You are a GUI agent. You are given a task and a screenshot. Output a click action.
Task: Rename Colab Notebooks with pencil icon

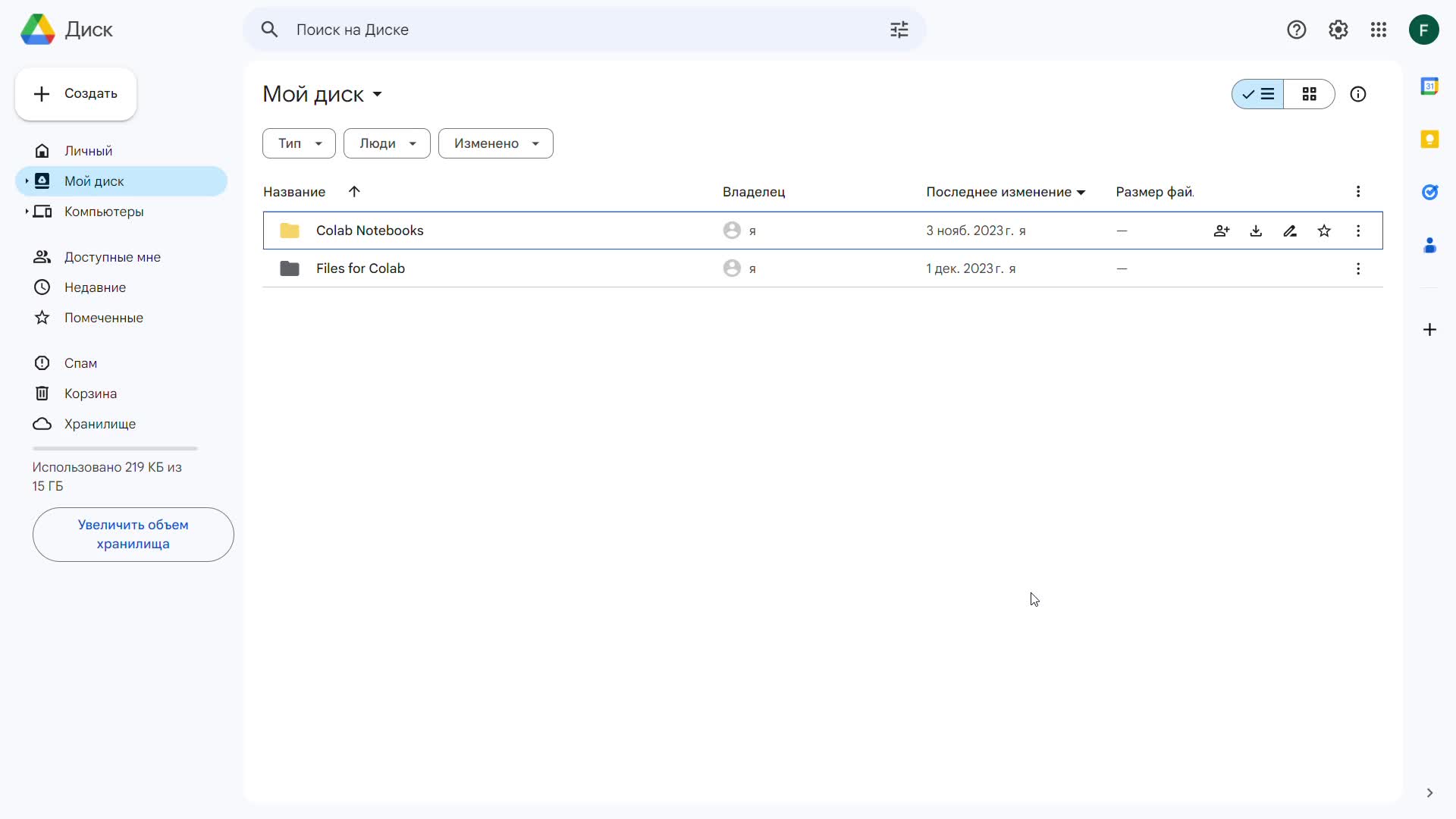tap(1290, 231)
